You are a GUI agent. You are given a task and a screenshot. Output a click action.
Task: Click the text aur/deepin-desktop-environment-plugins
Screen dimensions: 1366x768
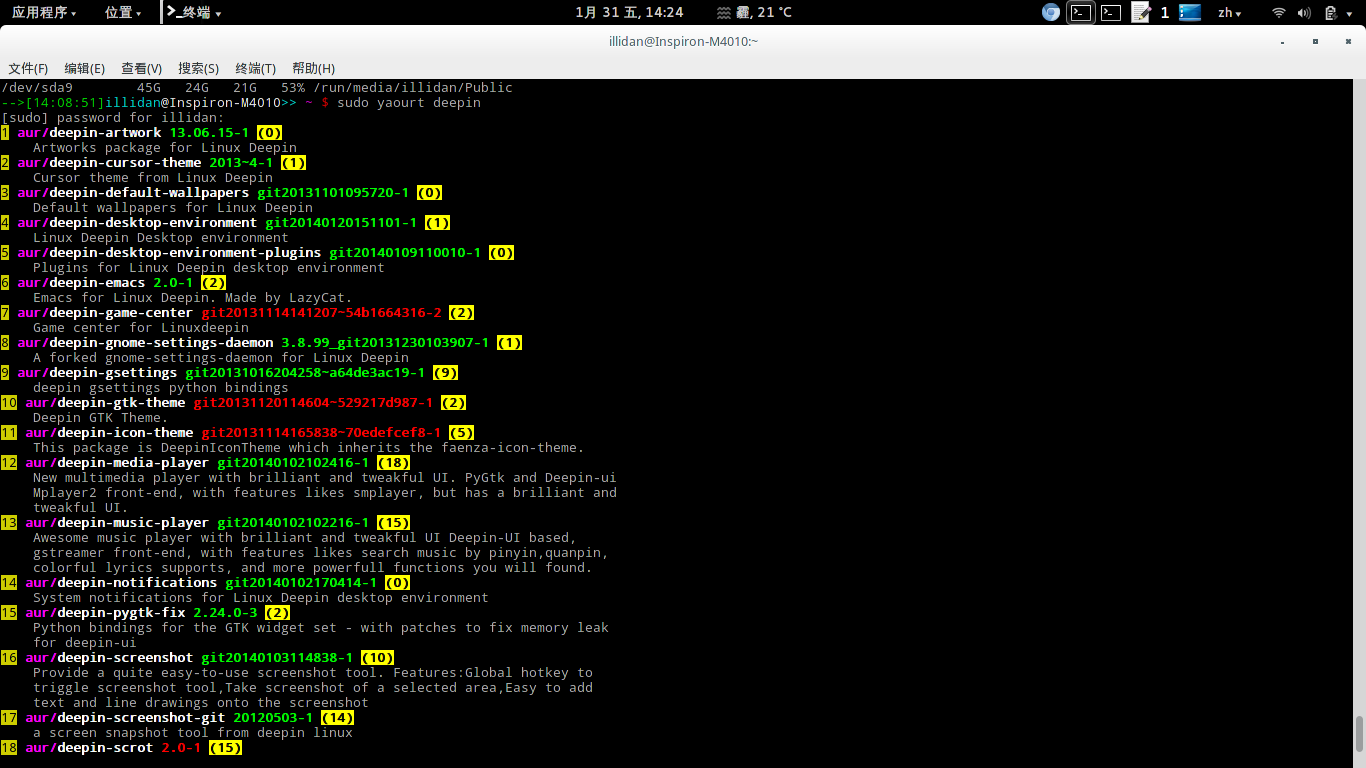coord(169,252)
